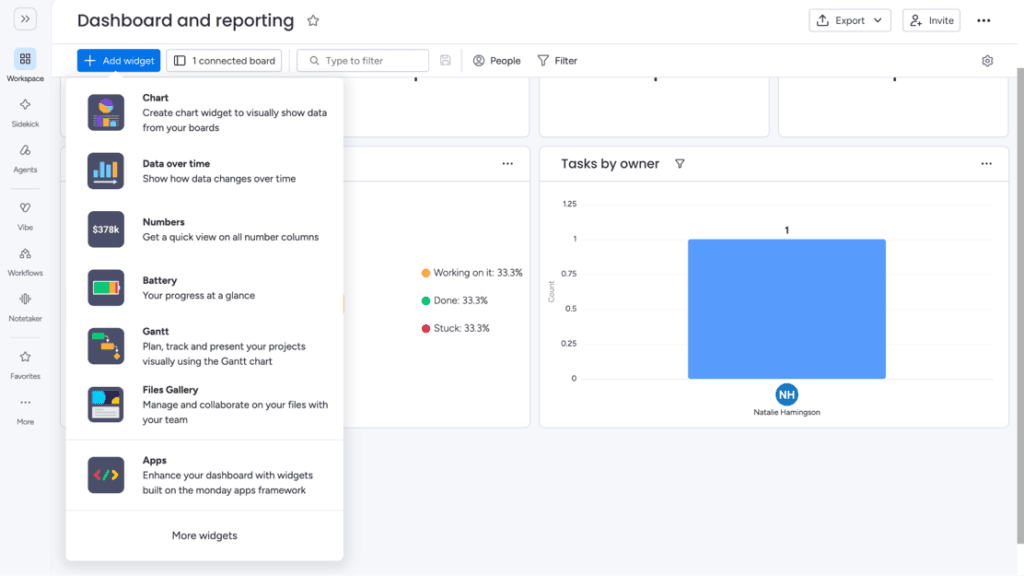Image resolution: width=1024 pixels, height=576 pixels.
Task: Click More widgets at the menu bottom
Action: pyautogui.click(x=204, y=535)
